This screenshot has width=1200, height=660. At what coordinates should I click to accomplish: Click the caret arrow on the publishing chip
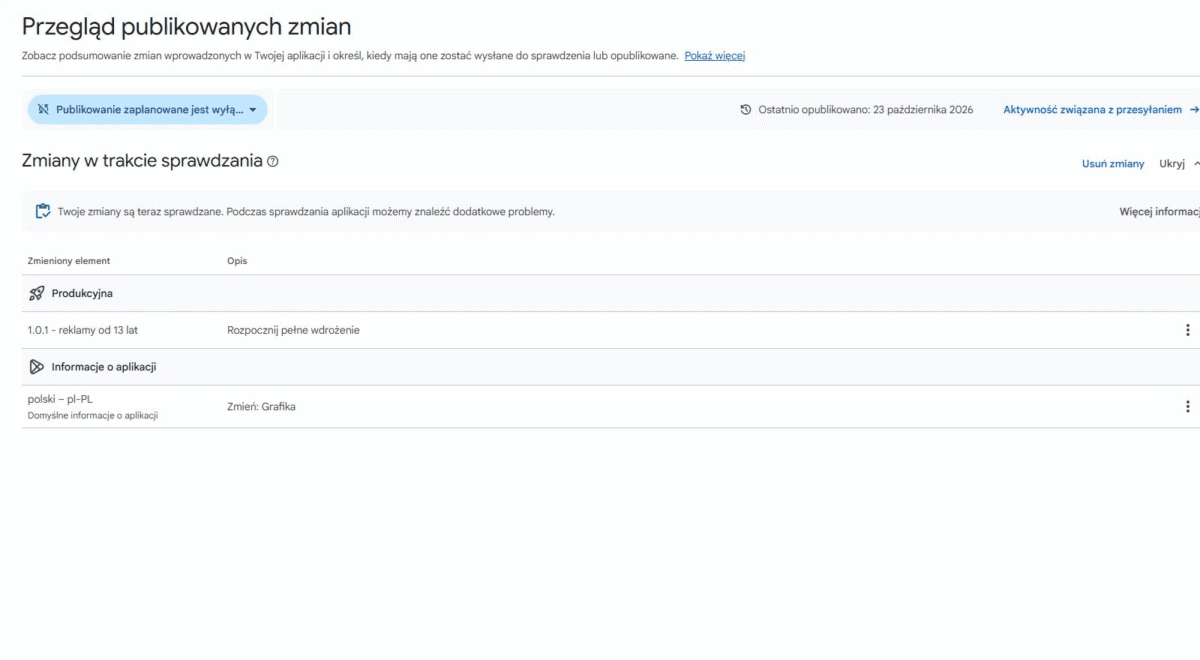click(253, 110)
